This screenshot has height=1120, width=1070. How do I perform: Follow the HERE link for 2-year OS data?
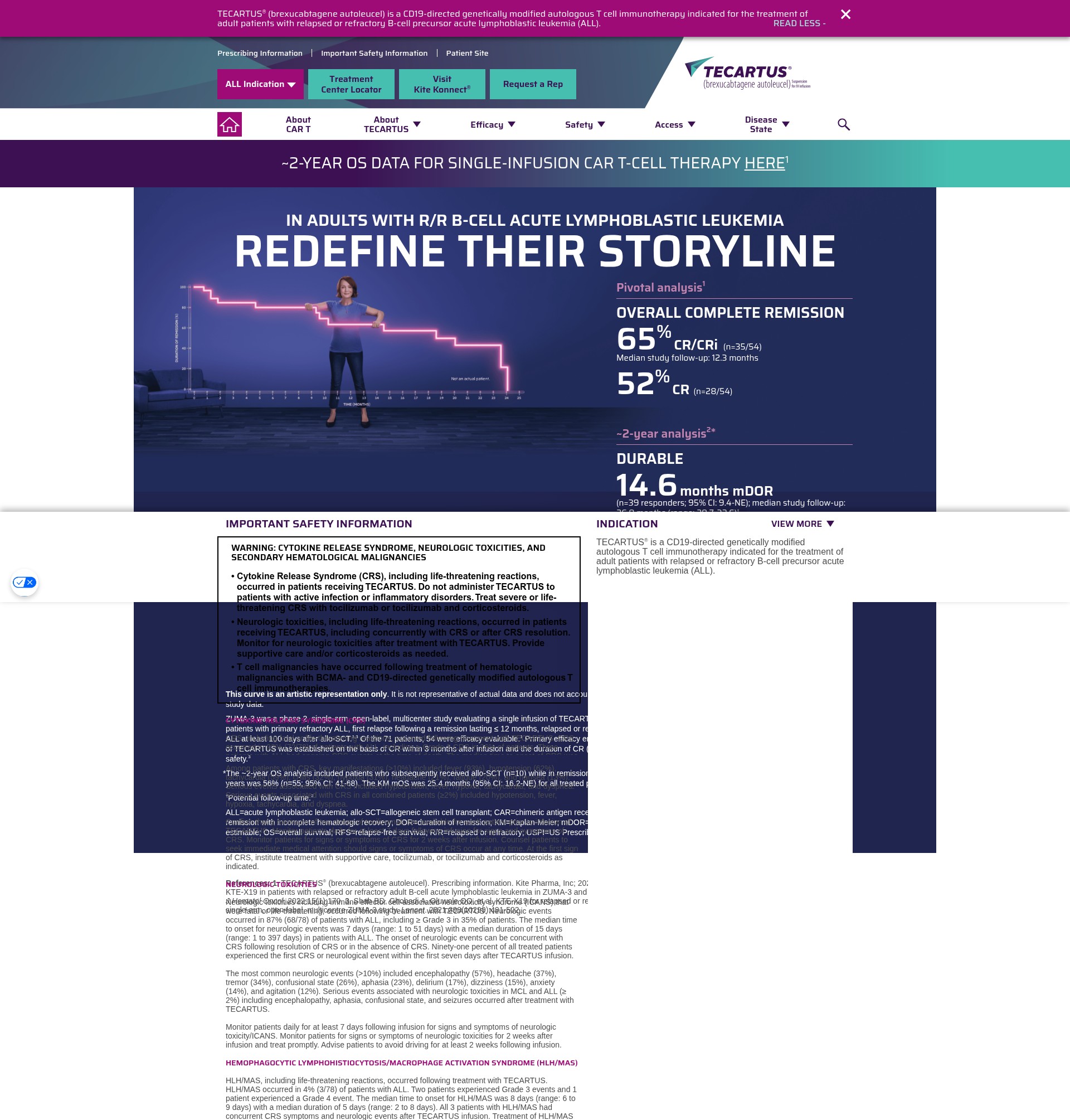(764, 163)
